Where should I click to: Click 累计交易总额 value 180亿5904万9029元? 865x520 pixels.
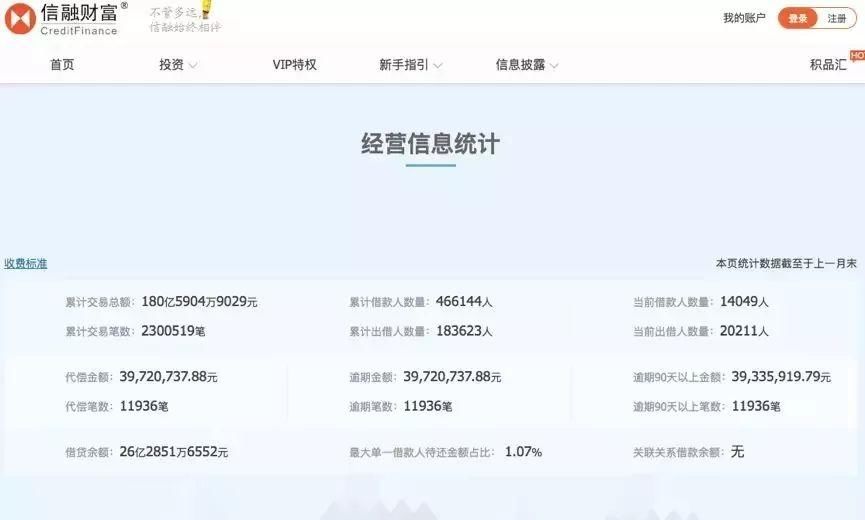click(199, 302)
